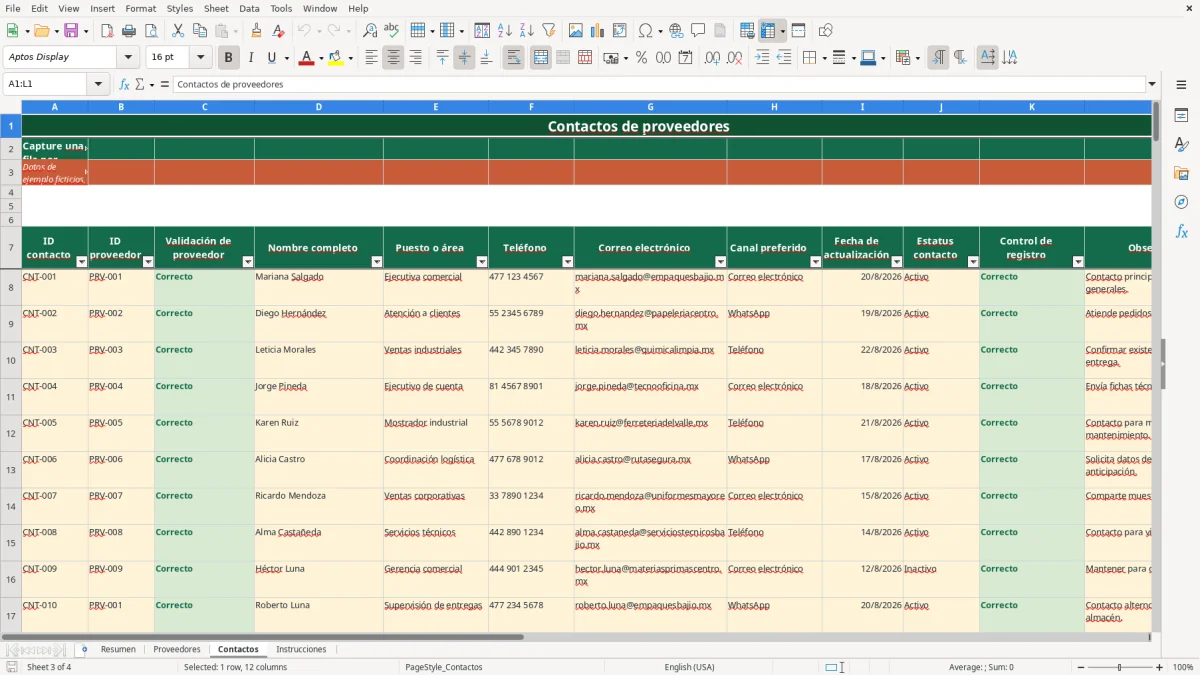The image size is (1200, 675).
Task: Click the Clear Direct Formatting icon
Action: (278, 31)
